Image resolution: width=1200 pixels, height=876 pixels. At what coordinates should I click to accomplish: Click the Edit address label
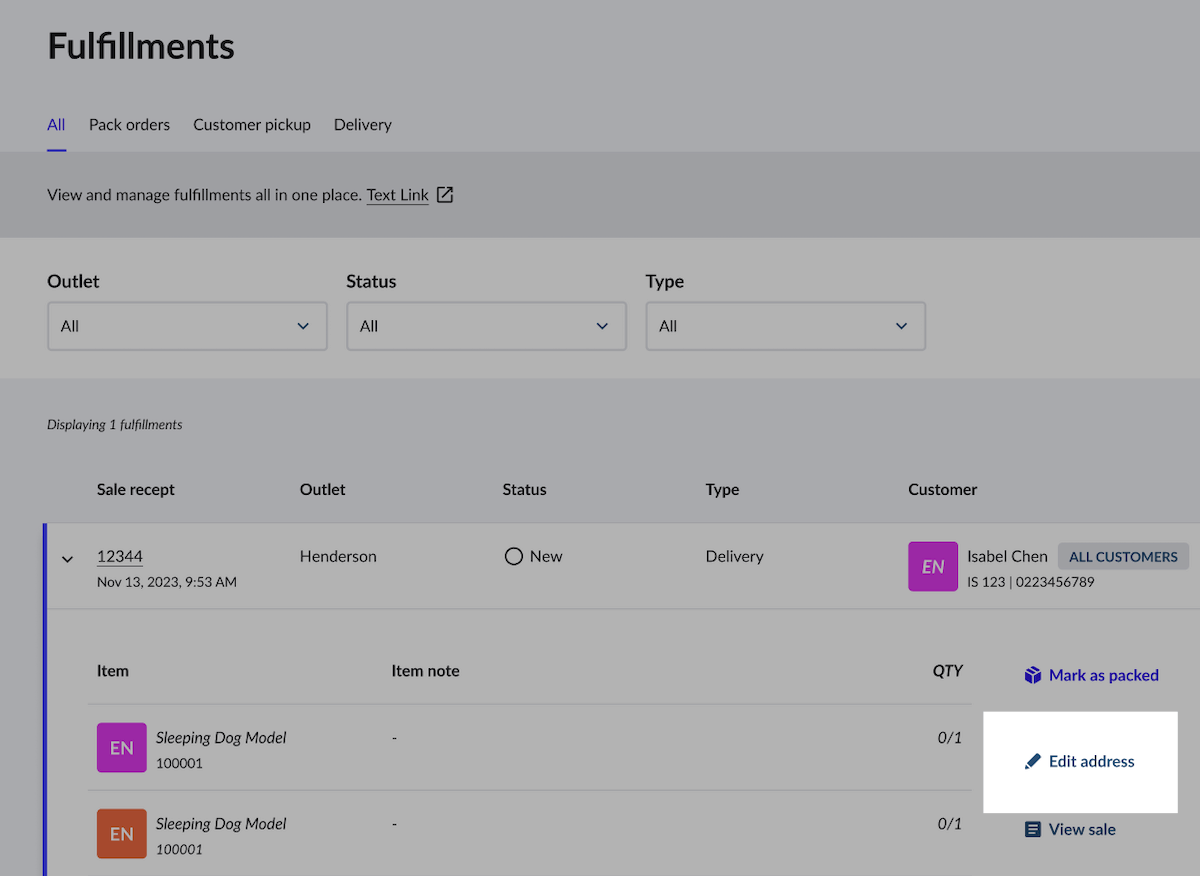click(x=1092, y=762)
